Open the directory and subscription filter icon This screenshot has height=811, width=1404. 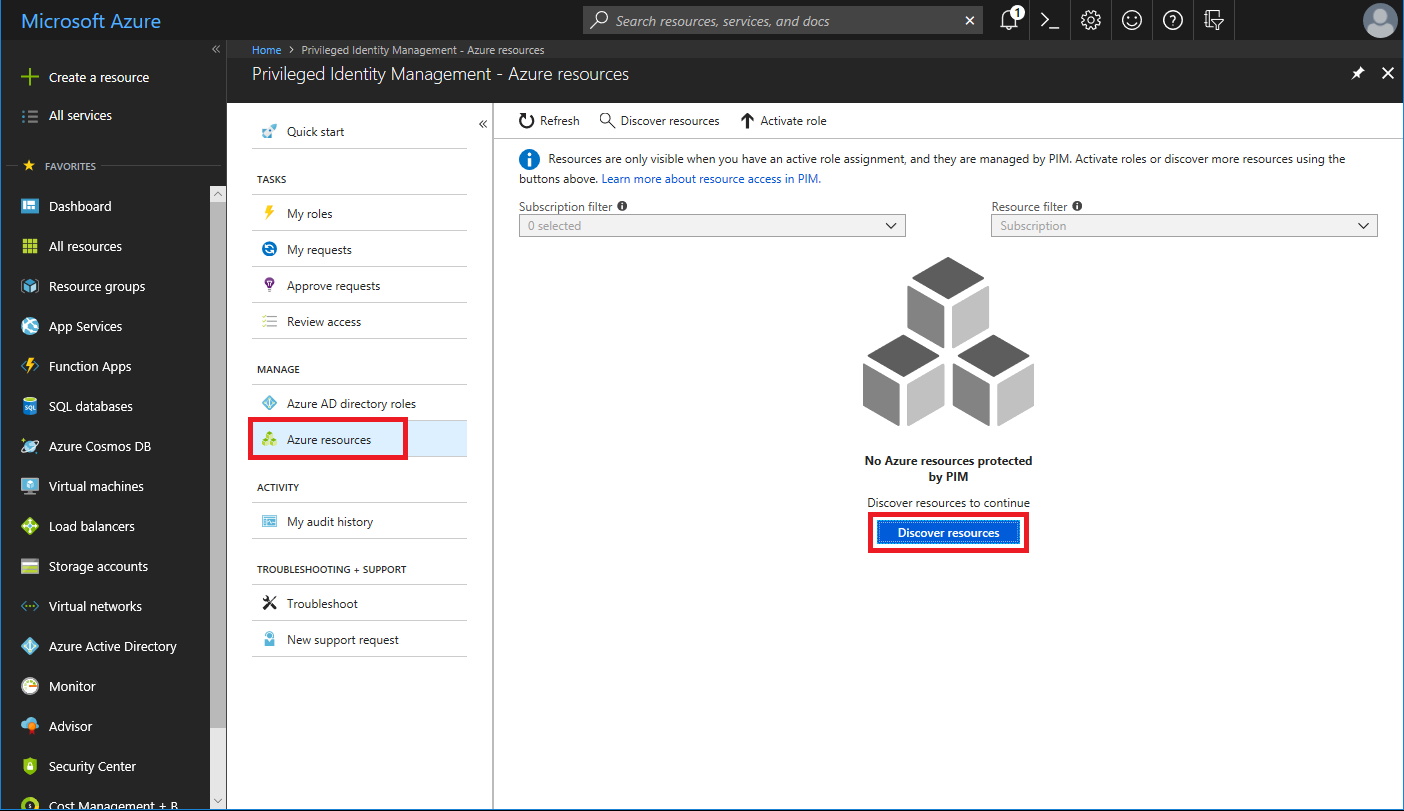click(1214, 20)
